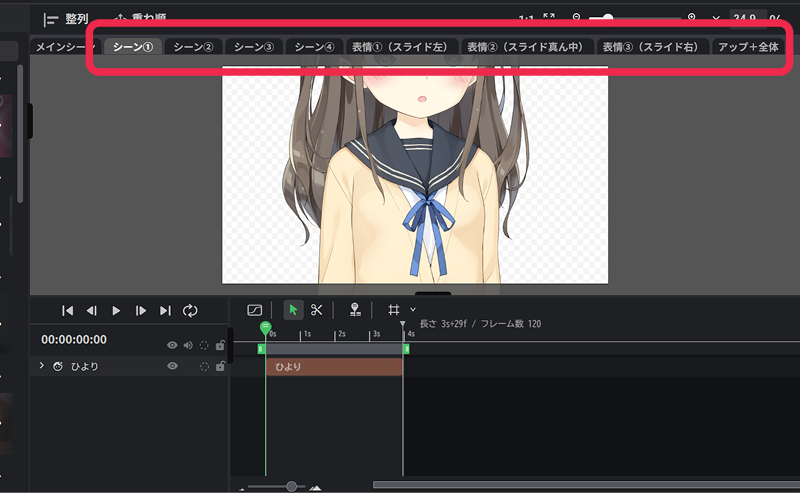Open the dropdown arrow beside grid icon
The image size is (800, 493).
tap(413, 310)
